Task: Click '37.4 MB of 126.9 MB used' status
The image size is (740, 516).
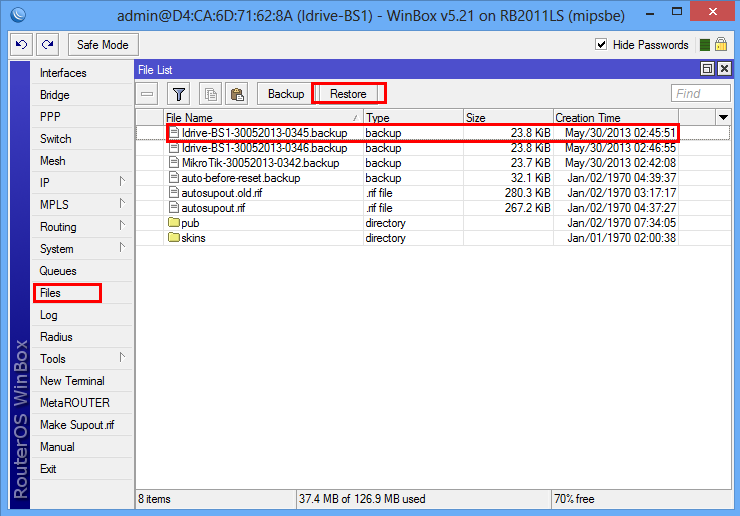Action: (x=362, y=499)
